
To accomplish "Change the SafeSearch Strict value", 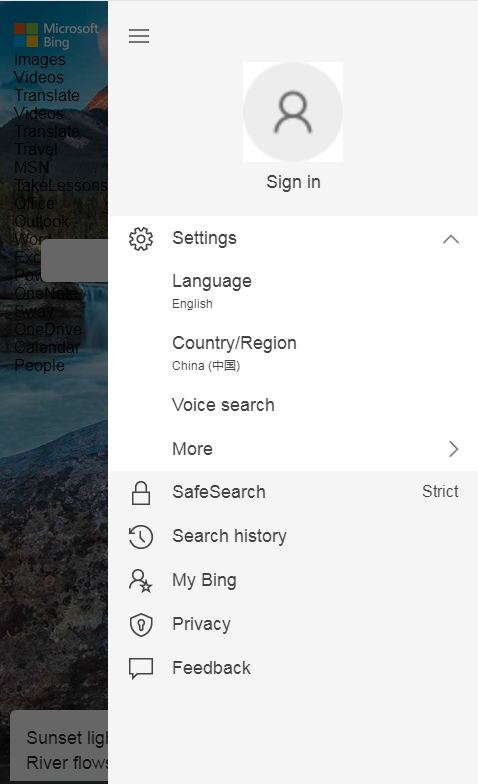I will click(x=440, y=492).
